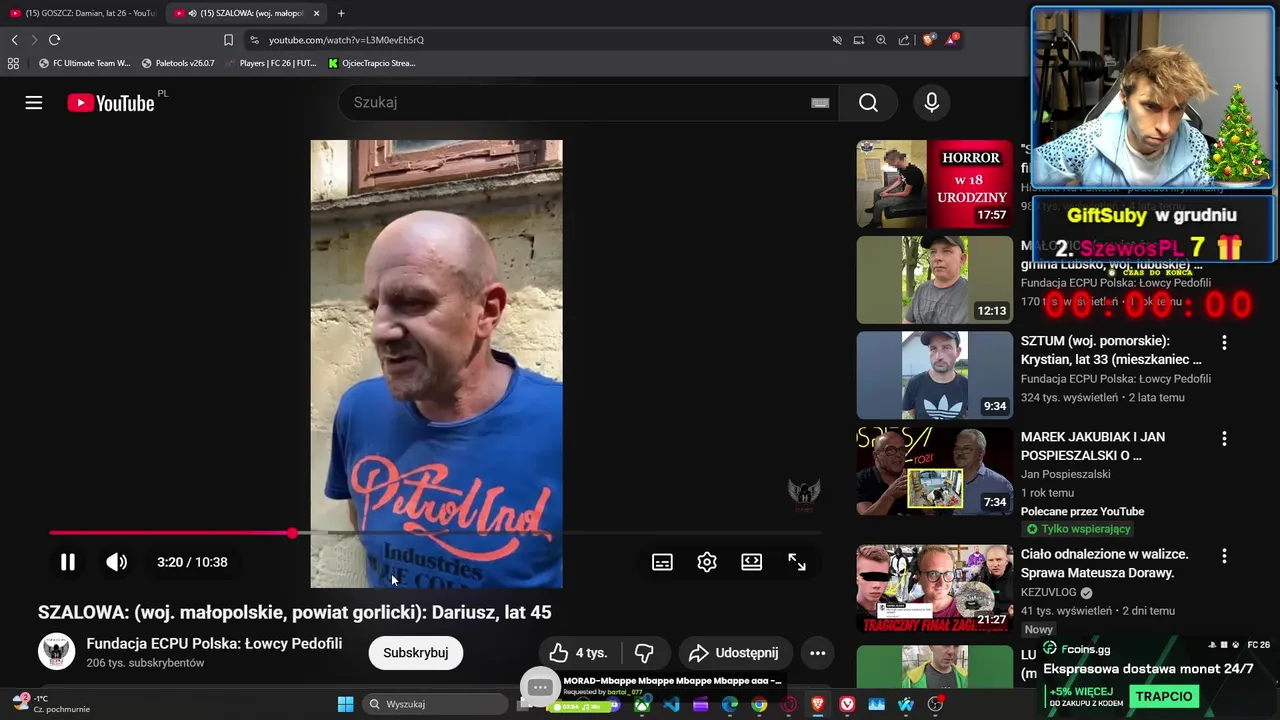The height and width of the screenshot is (720, 1280).
Task: Open Windows Start menu
Action: click(345, 704)
